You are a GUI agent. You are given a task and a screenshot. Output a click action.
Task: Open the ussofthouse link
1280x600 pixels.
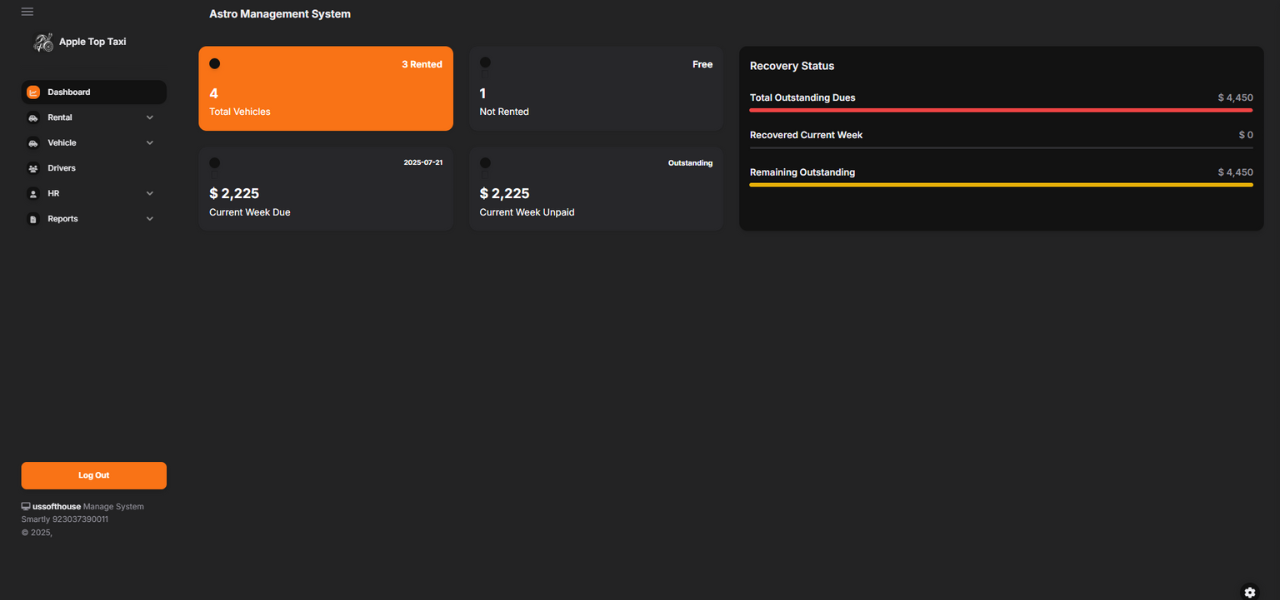pyautogui.click(x=56, y=507)
